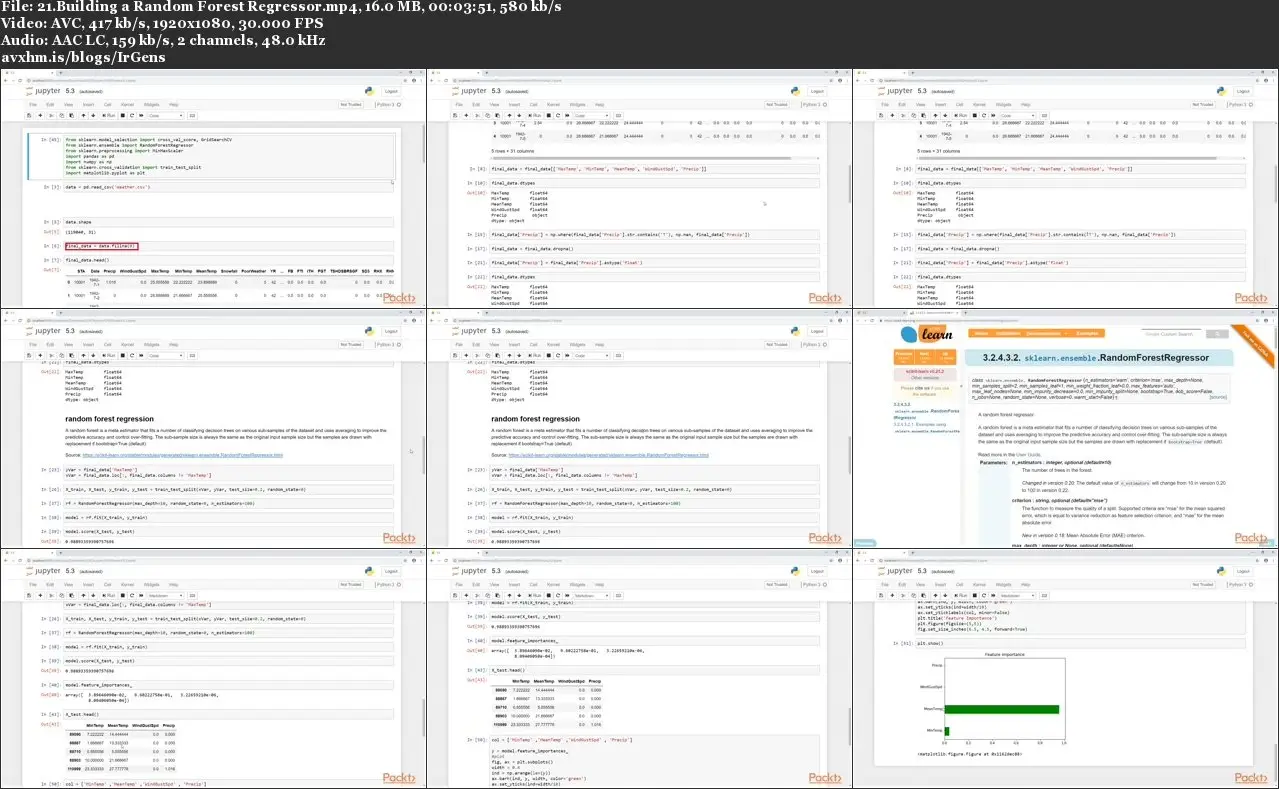Open Code cell-type dropdown in imports-cell frame
The height and width of the screenshot is (789, 1279).
tap(166, 115)
